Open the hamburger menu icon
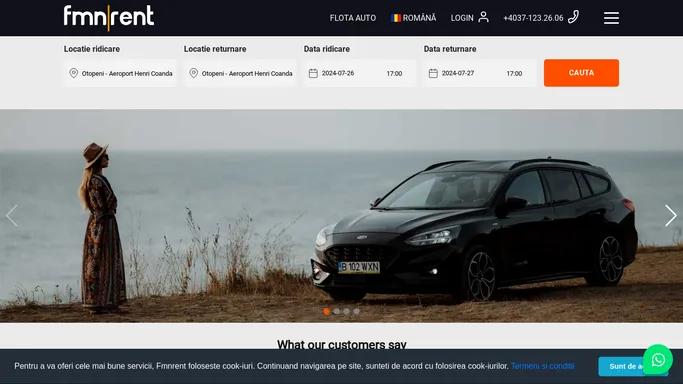This screenshot has height=384, width=683. pos(611,18)
